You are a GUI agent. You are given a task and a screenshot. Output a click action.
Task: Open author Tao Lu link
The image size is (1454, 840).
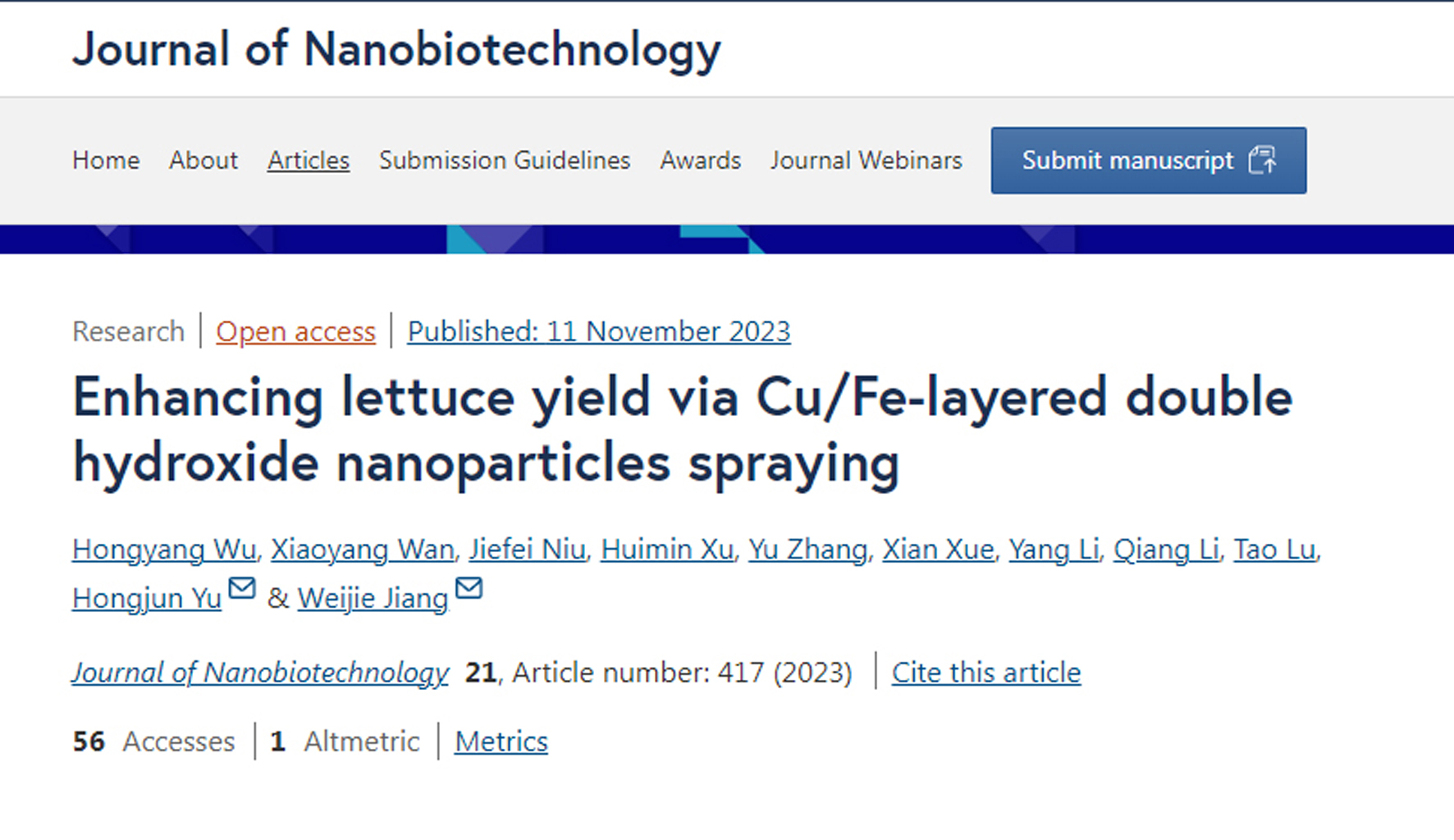click(1274, 549)
